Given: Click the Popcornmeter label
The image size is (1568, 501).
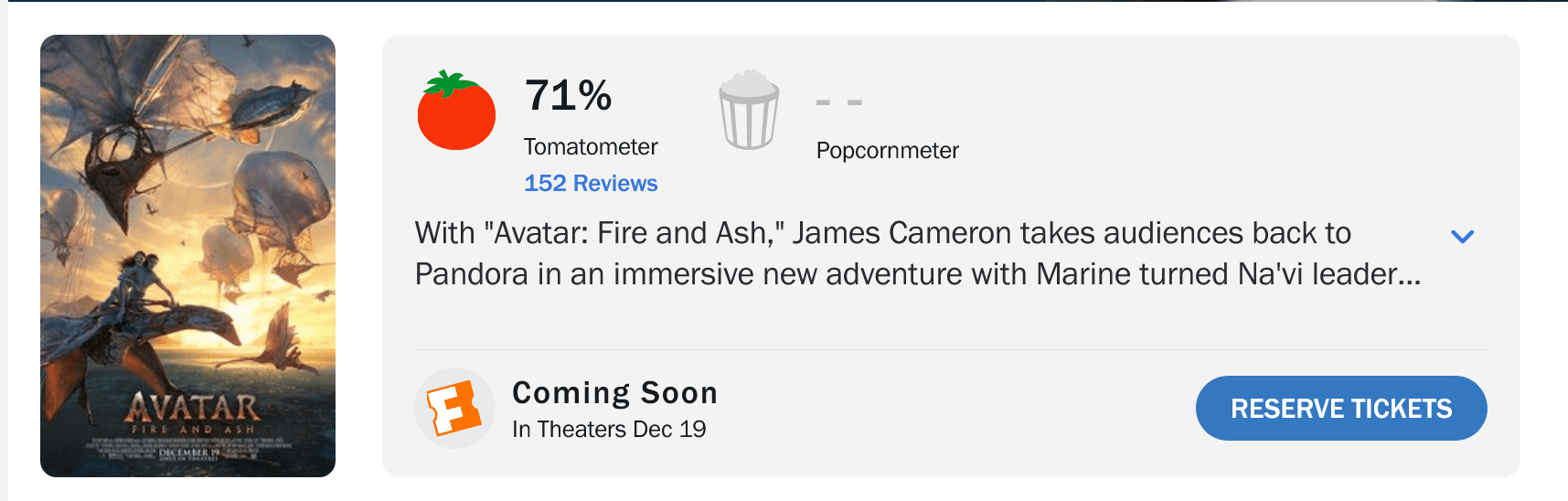Looking at the screenshot, I should pyautogui.click(x=887, y=151).
